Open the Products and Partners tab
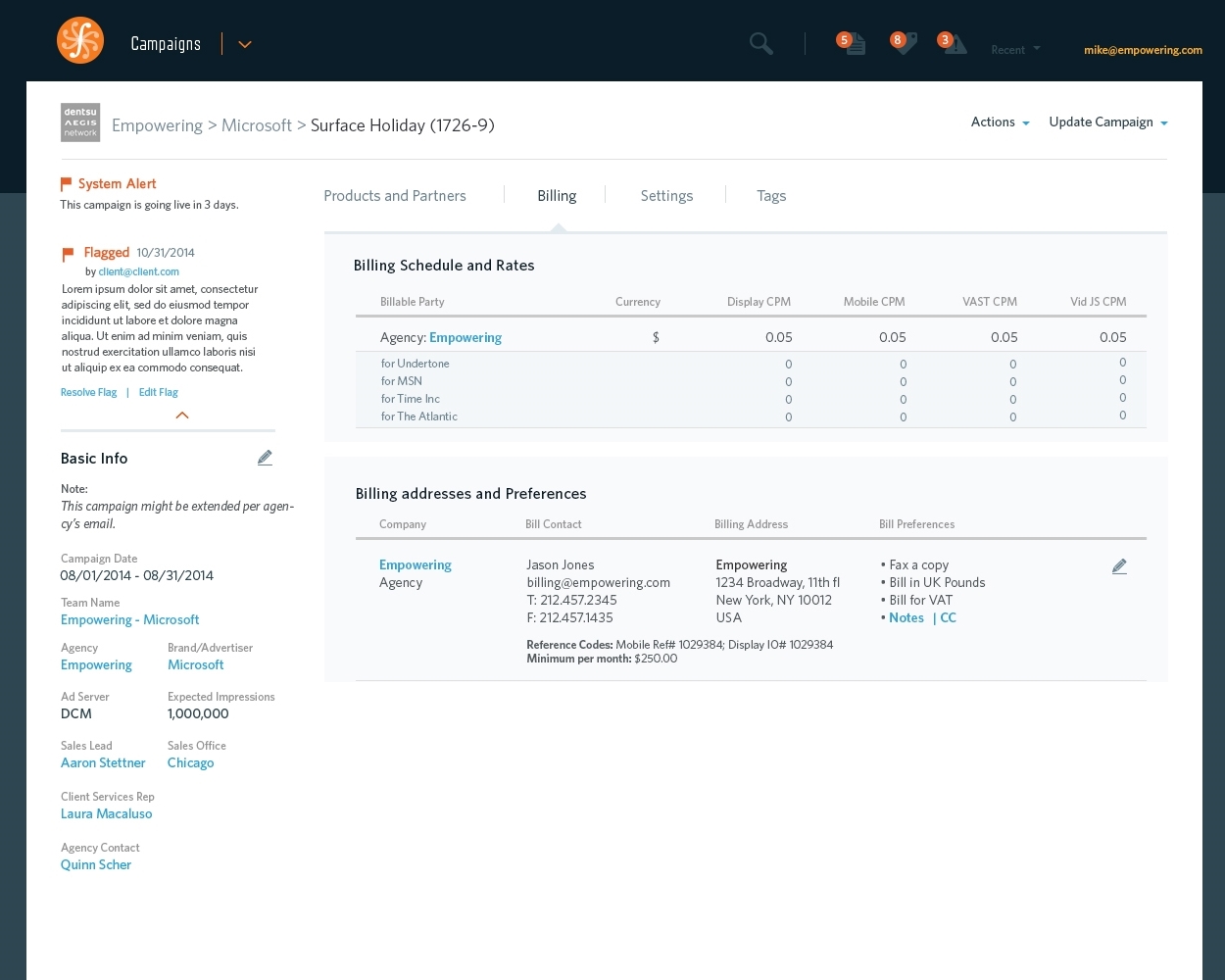Screen dimensions: 1225x980 [x=395, y=195]
